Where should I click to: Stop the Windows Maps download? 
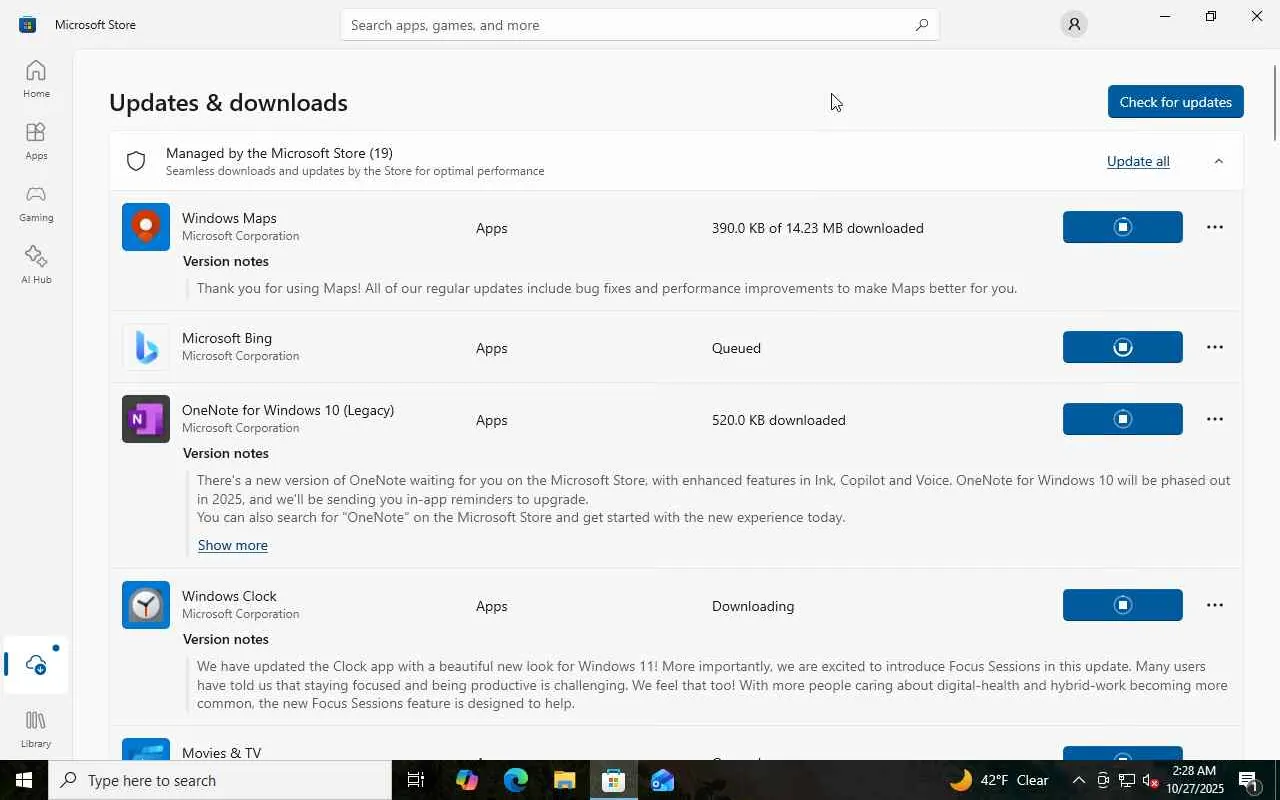1122,227
